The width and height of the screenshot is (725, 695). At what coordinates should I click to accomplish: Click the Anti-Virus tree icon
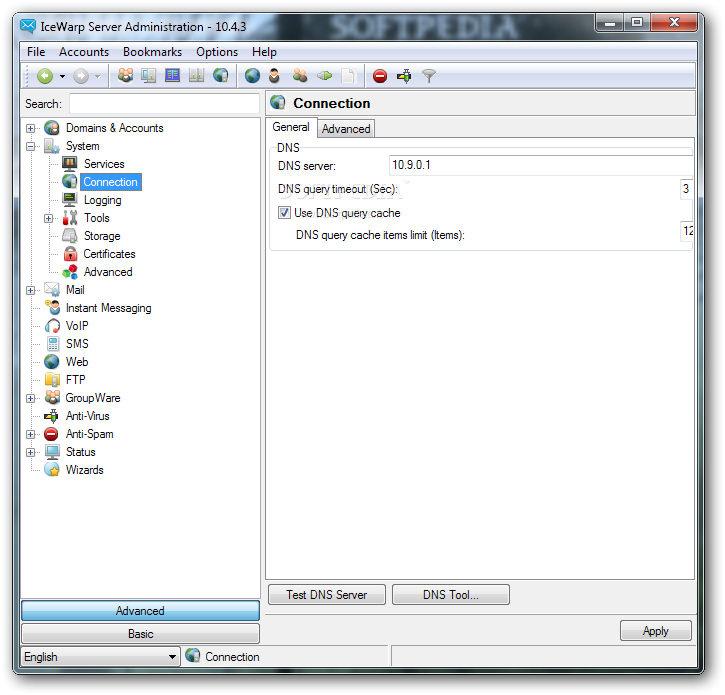[x=52, y=416]
